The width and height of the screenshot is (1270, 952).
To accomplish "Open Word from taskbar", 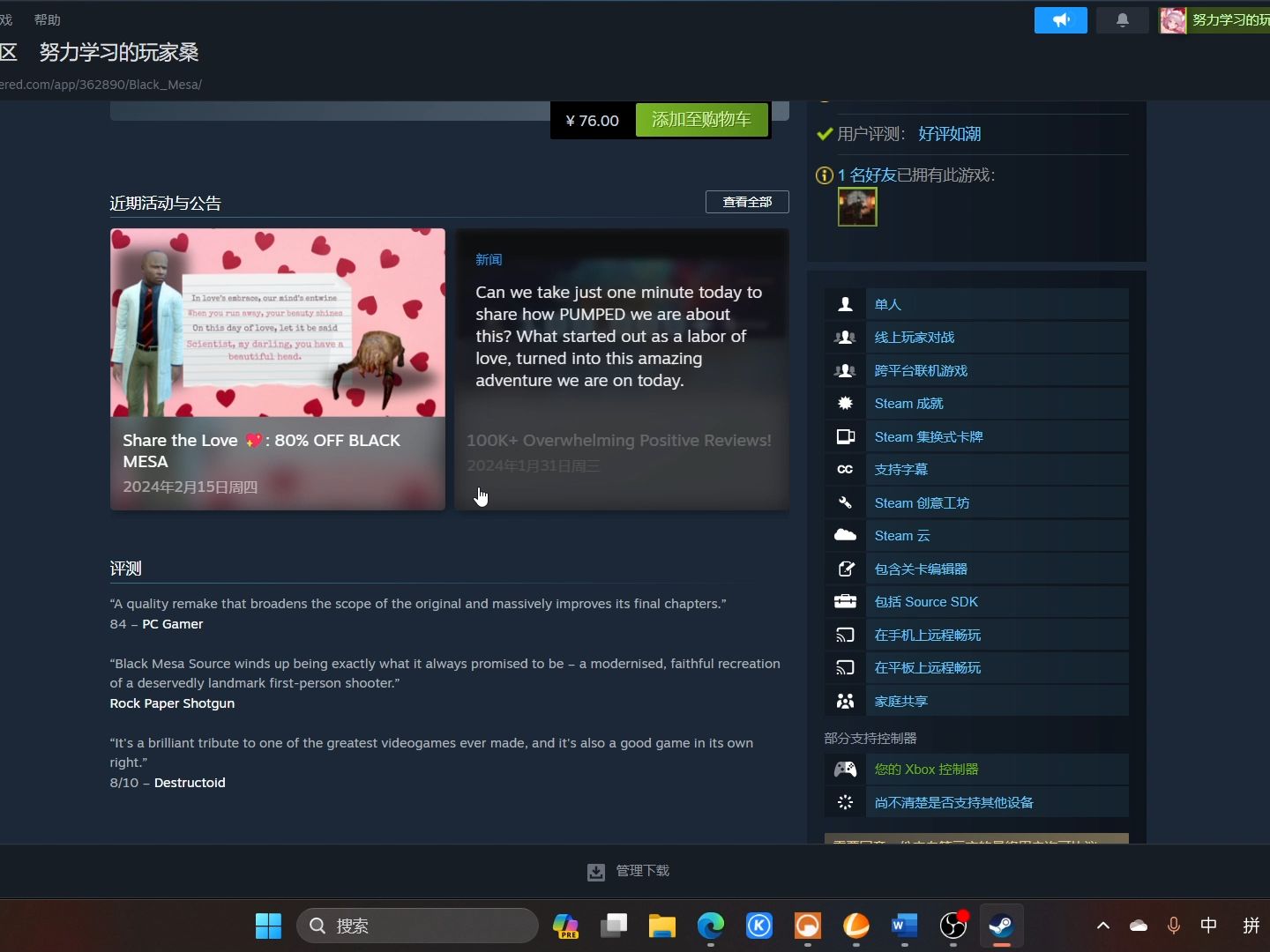I will [905, 926].
